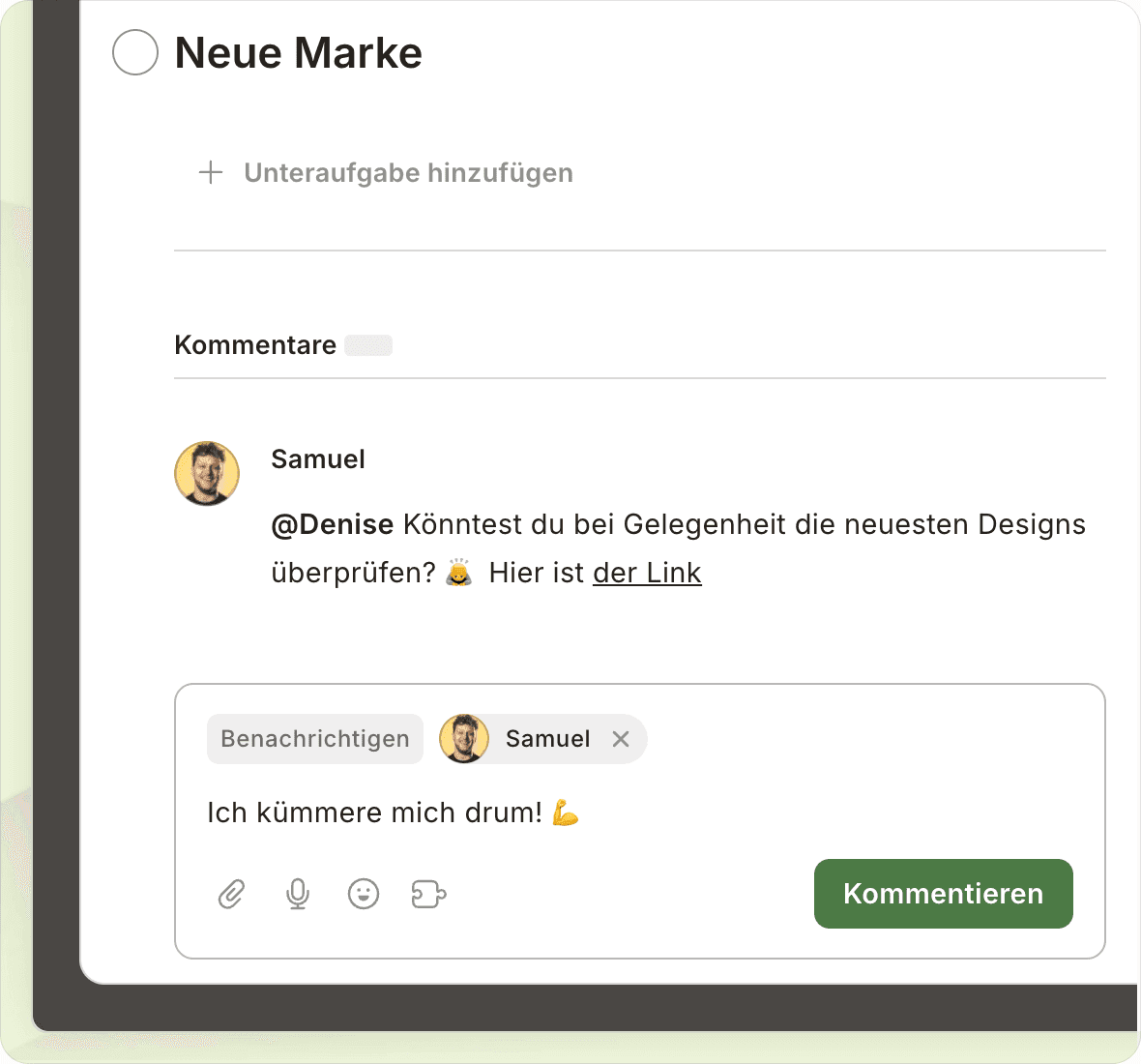
Task: Click the Benachrichtigen chip
Action: coord(315,739)
